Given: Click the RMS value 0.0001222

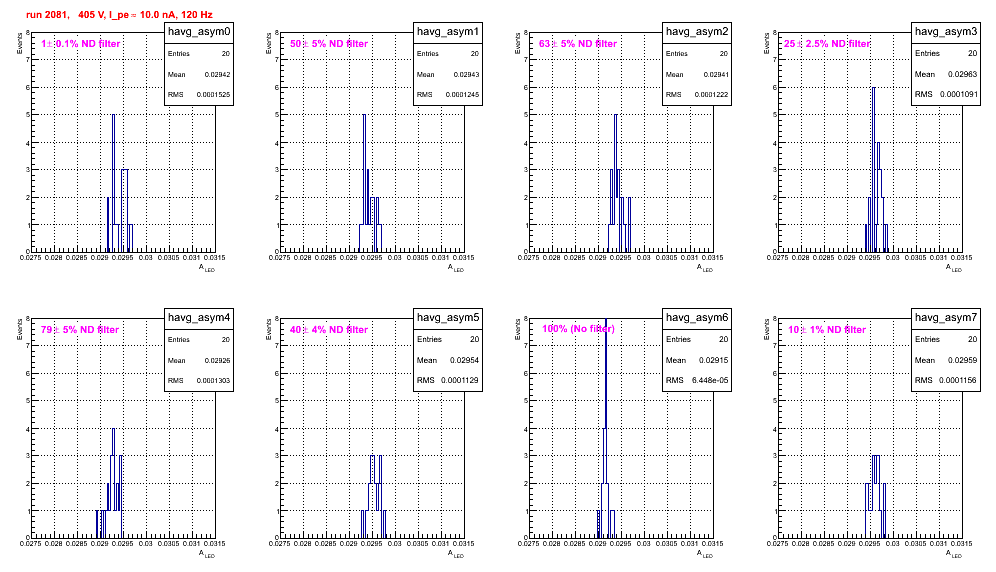Looking at the screenshot, I should point(711,95).
